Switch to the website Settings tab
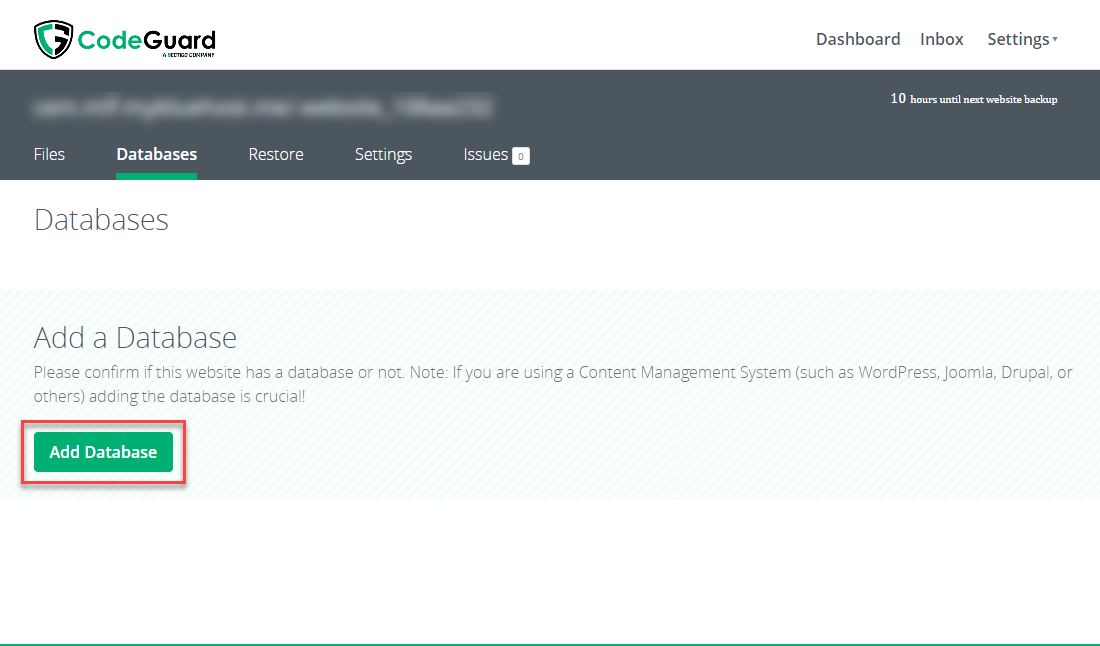Viewport: 1100px width, 646px height. click(383, 154)
